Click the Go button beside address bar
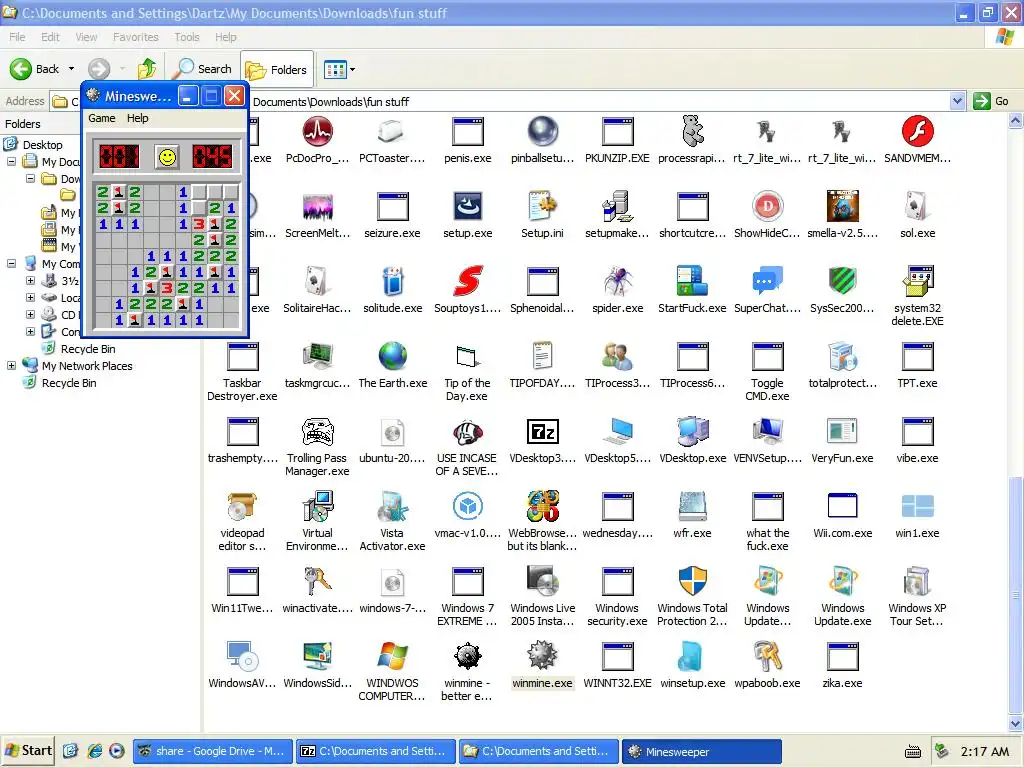Viewport: 1024px width, 768px height. pyautogui.click(x=991, y=101)
